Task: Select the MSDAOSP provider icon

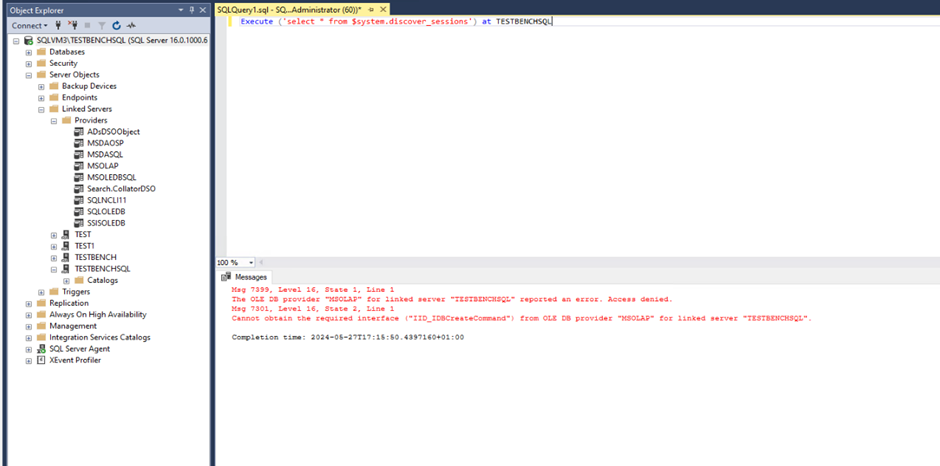Action: [79, 143]
